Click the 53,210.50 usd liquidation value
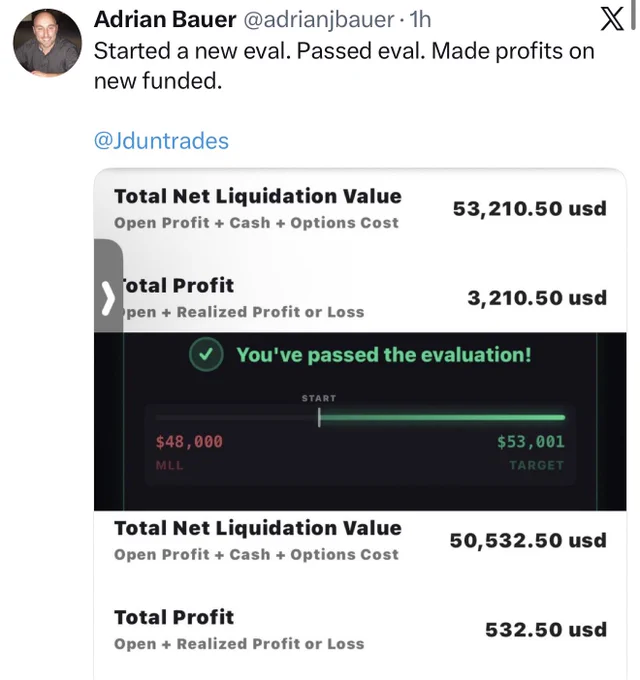The width and height of the screenshot is (640, 680). pos(529,209)
